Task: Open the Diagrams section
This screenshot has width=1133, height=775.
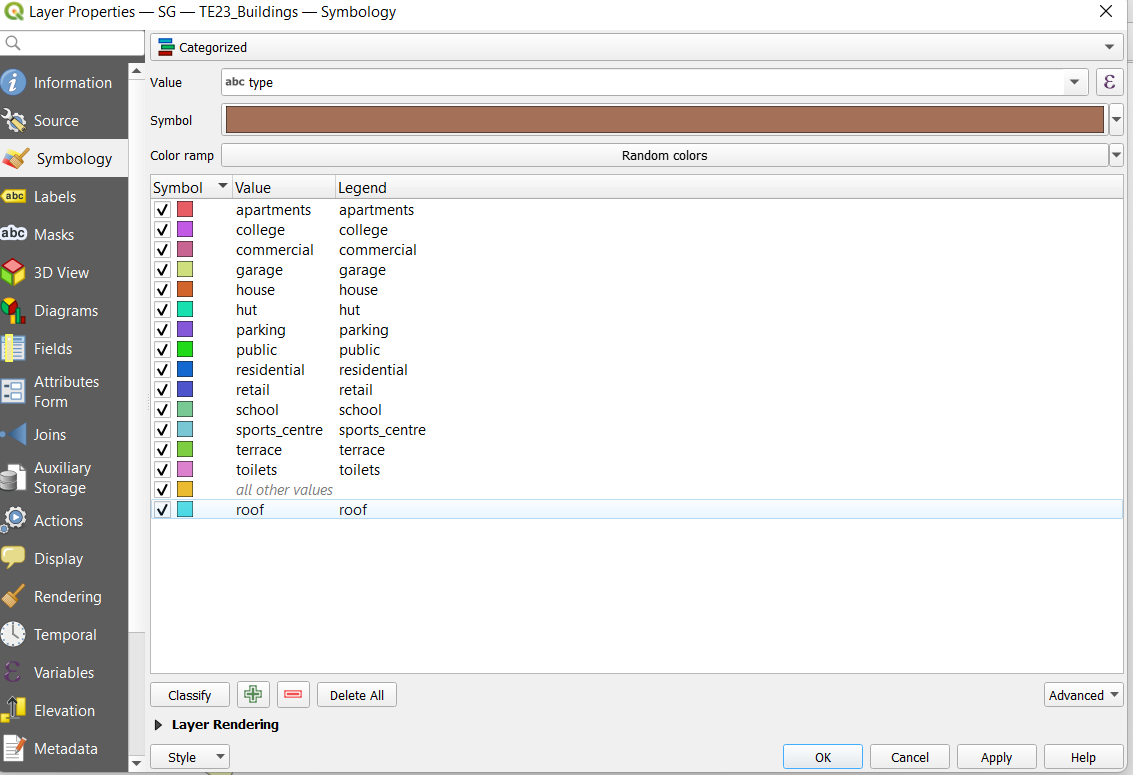Action: (65, 311)
